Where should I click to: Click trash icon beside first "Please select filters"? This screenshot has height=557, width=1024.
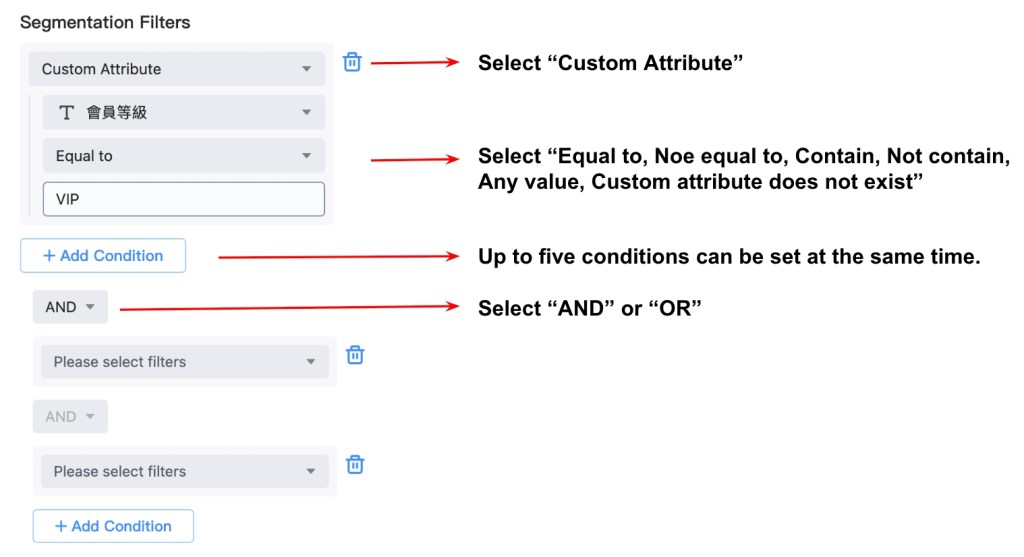355,355
